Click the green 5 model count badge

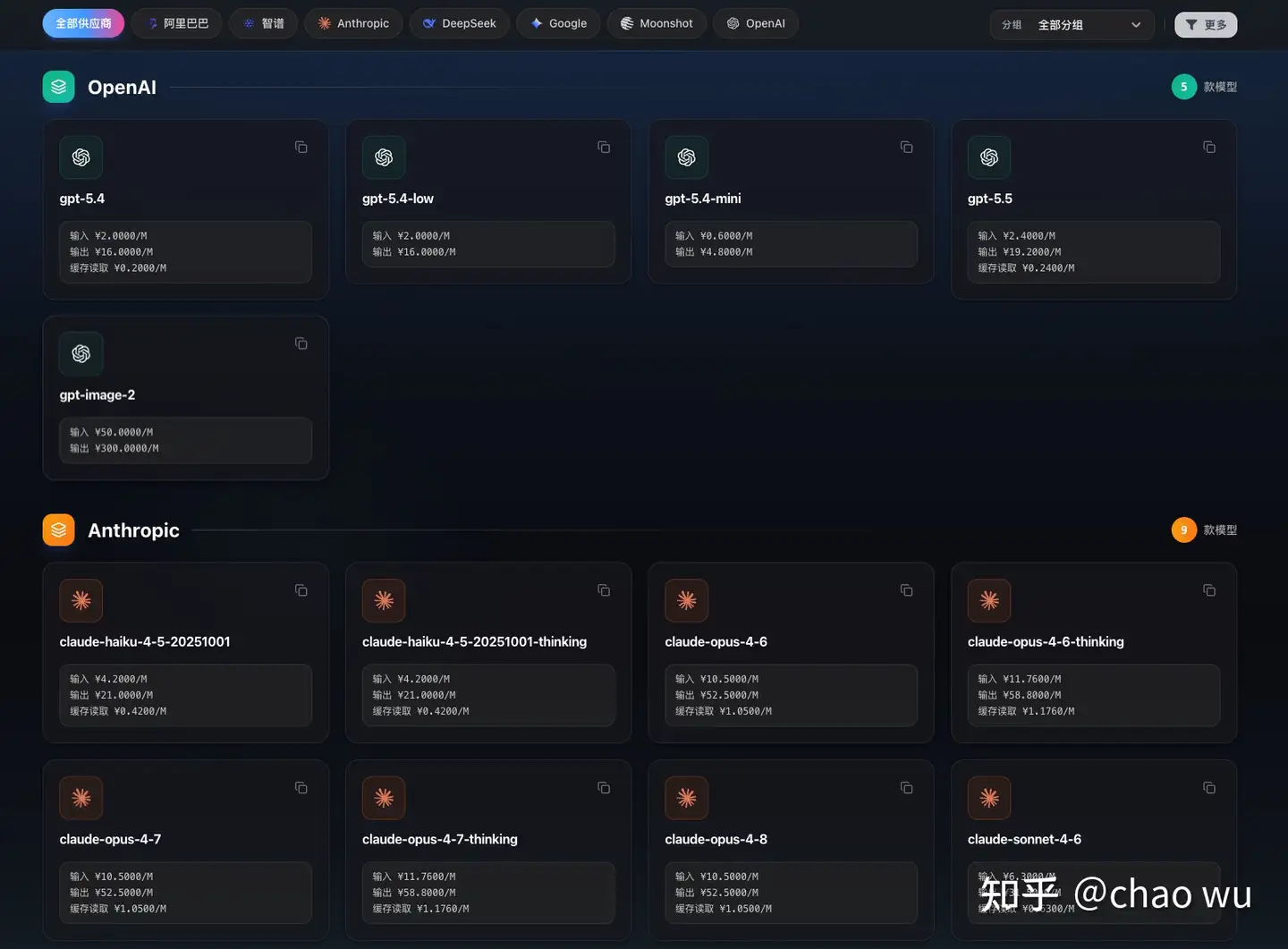tap(1184, 87)
